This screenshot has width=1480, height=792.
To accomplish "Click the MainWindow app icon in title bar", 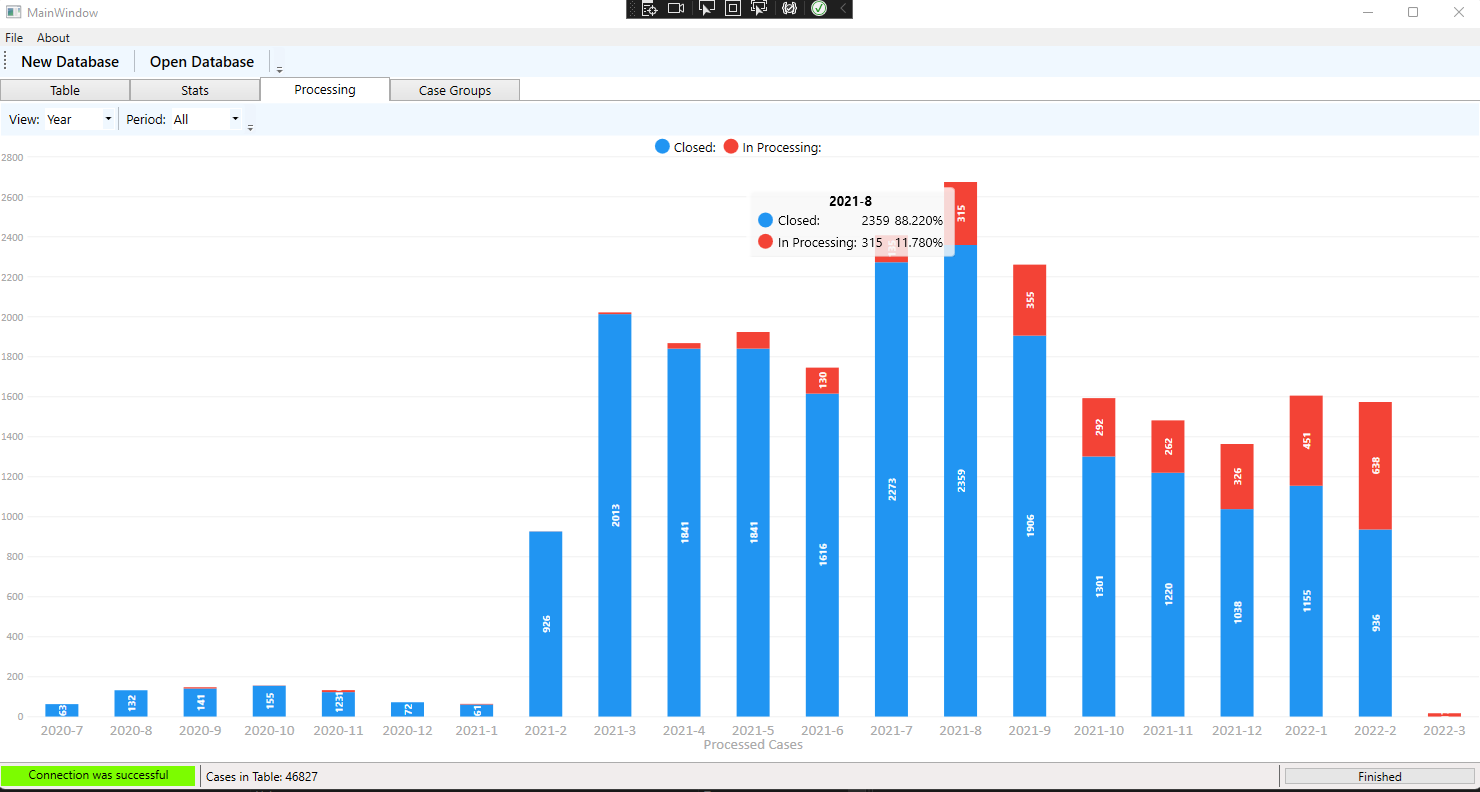I will tap(13, 12).
